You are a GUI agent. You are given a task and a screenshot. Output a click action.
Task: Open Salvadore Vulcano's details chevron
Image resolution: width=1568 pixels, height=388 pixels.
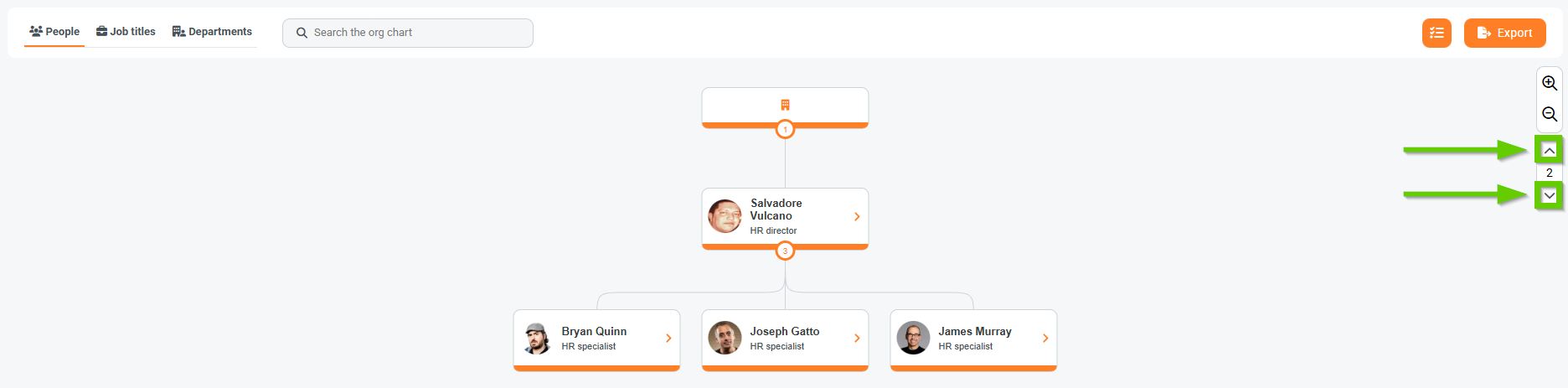857,216
